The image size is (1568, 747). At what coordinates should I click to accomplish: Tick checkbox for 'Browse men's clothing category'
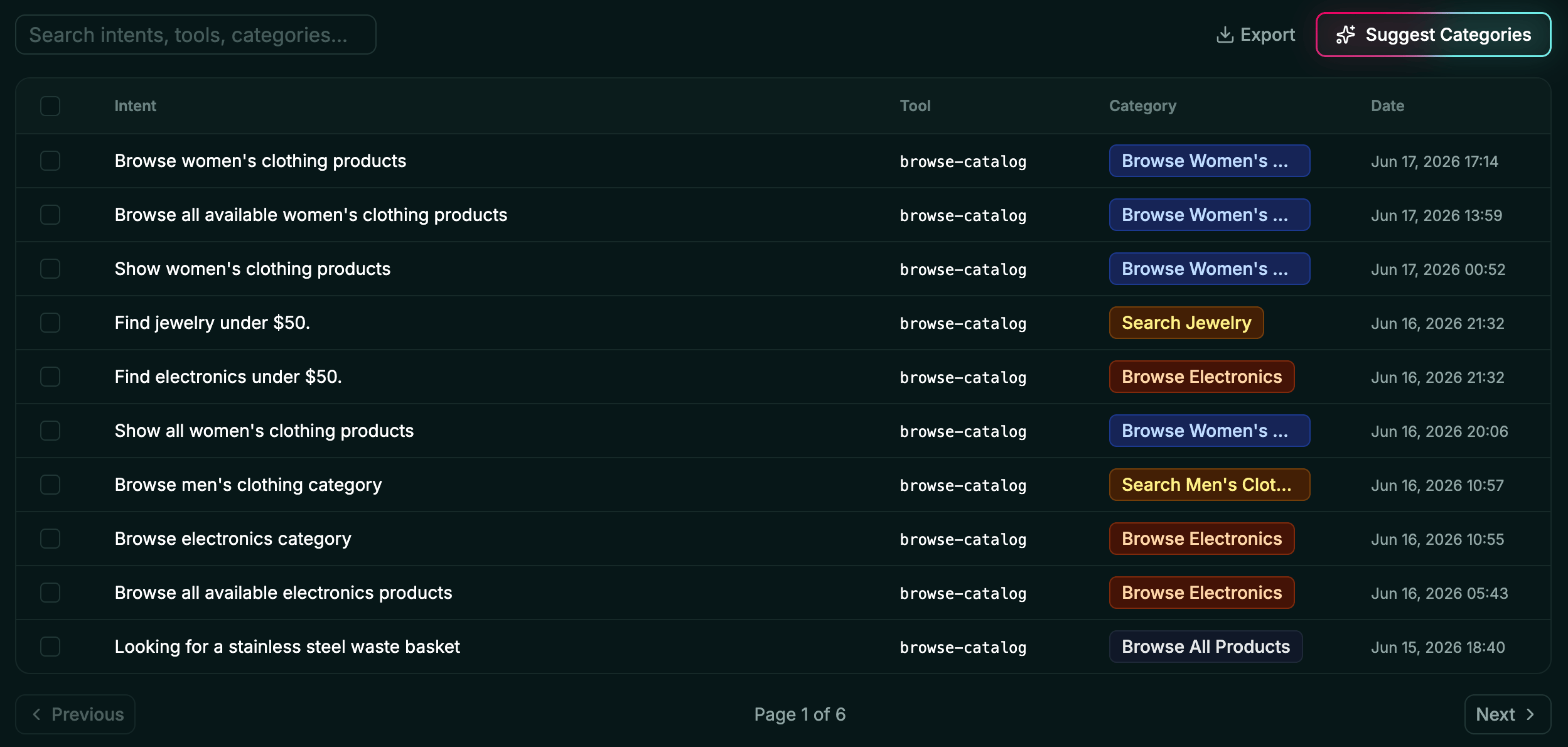(x=50, y=485)
